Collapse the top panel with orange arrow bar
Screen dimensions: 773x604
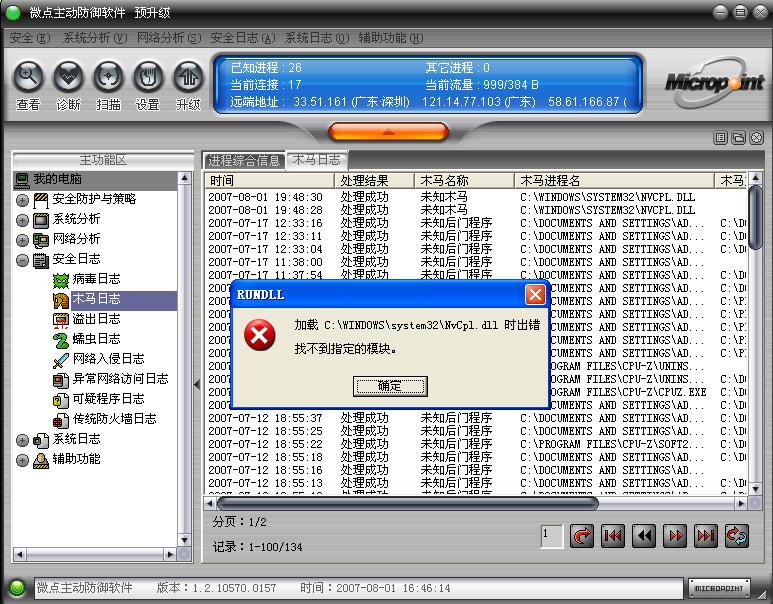pyautogui.click(x=388, y=132)
